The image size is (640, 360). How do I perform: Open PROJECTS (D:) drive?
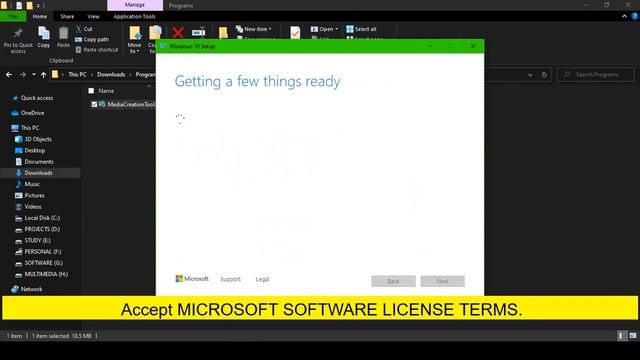pos(42,229)
